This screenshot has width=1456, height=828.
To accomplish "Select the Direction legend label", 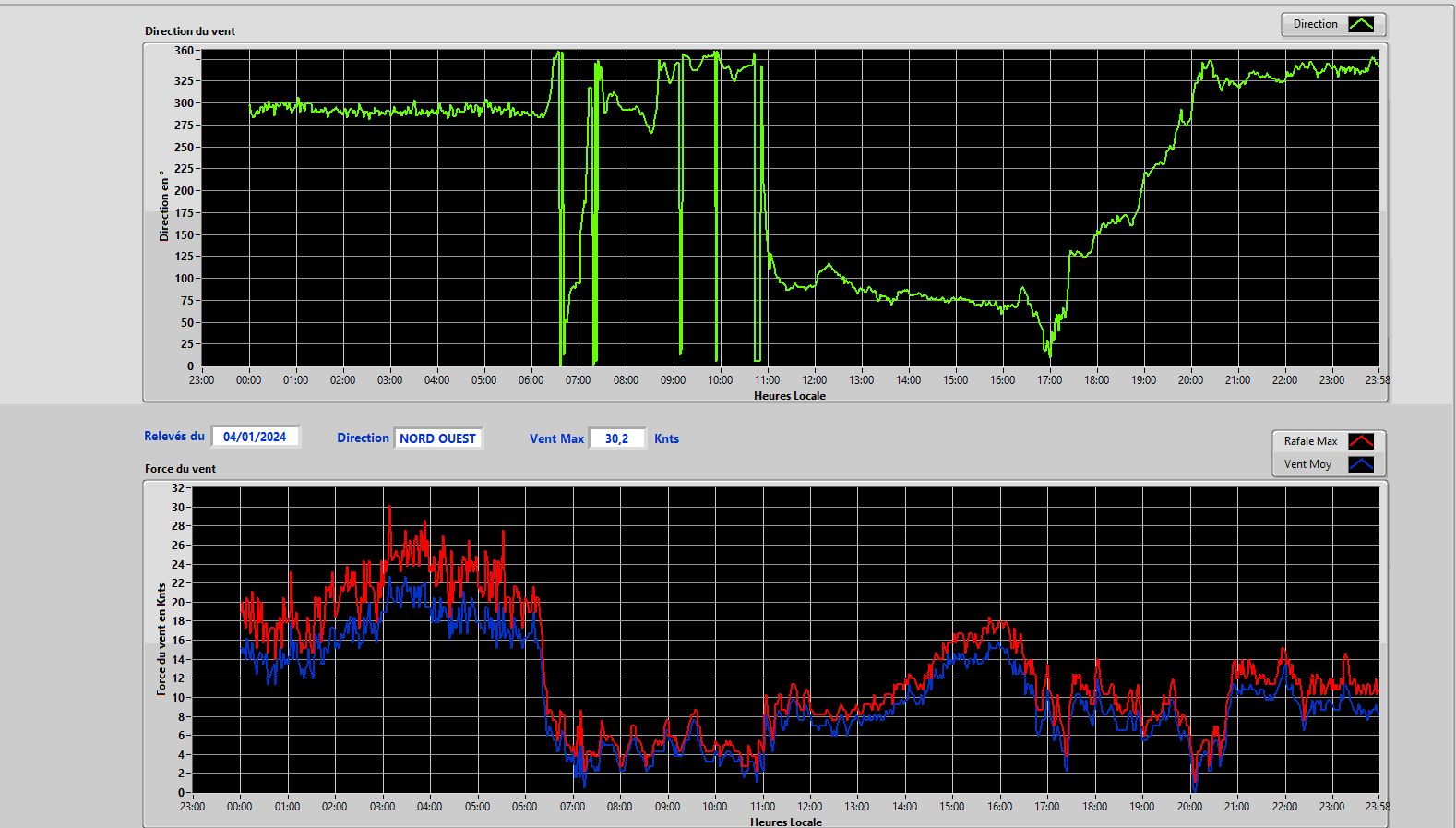I will [1315, 24].
